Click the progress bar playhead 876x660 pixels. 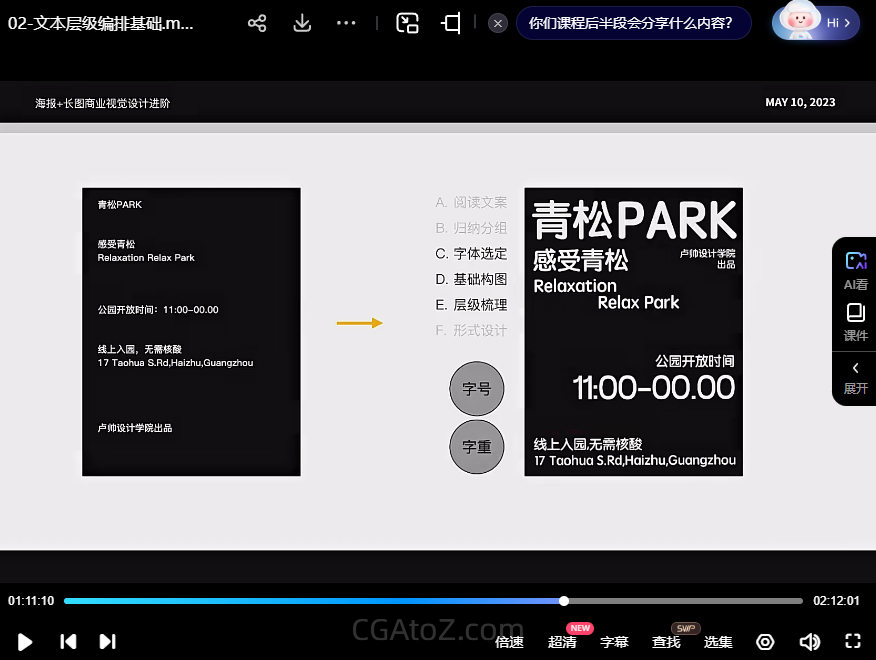pyautogui.click(x=564, y=601)
